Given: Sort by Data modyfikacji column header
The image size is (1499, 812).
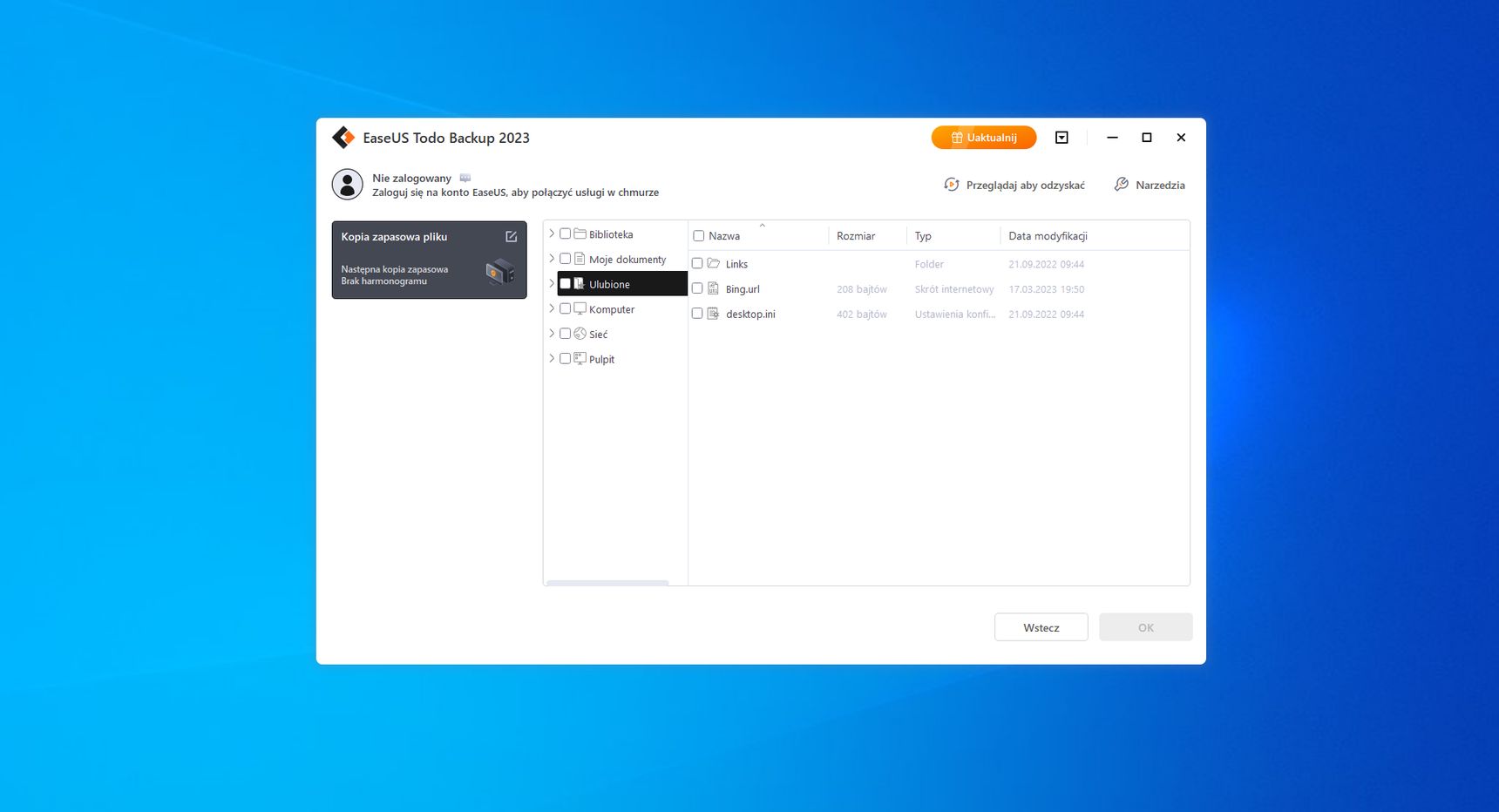Looking at the screenshot, I should pyautogui.click(x=1048, y=236).
